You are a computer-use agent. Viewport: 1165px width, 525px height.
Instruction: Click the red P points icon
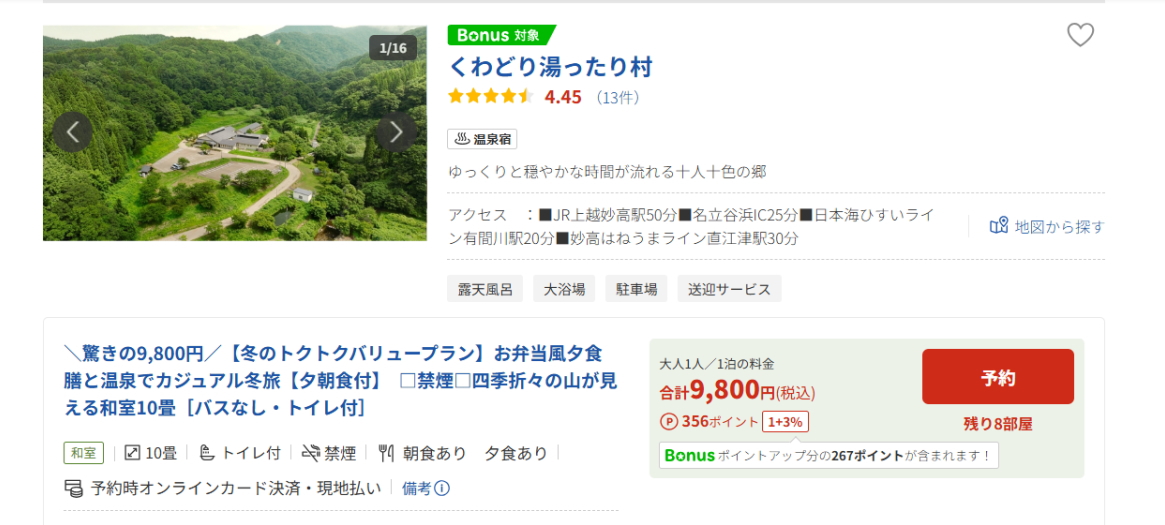pyautogui.click(x=668, y=421)
